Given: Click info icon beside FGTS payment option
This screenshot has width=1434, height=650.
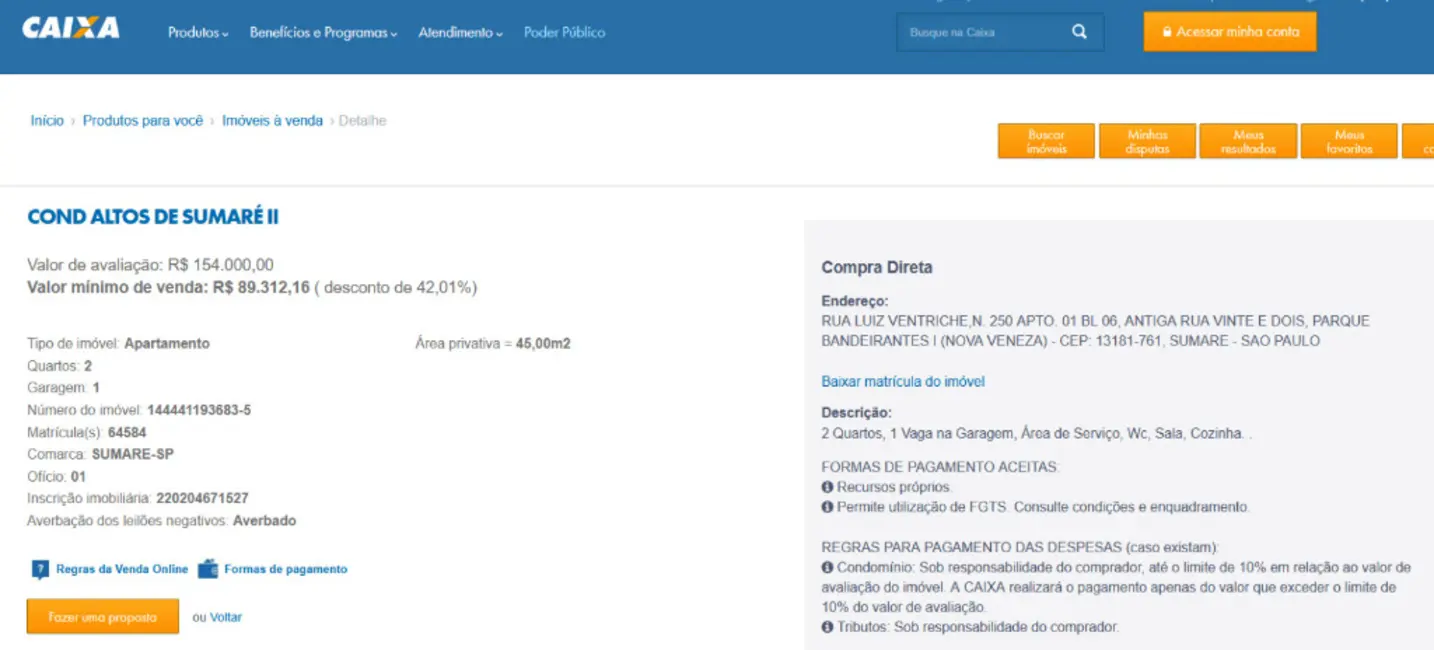Looking at the screenshot, I should click(827, 507).
